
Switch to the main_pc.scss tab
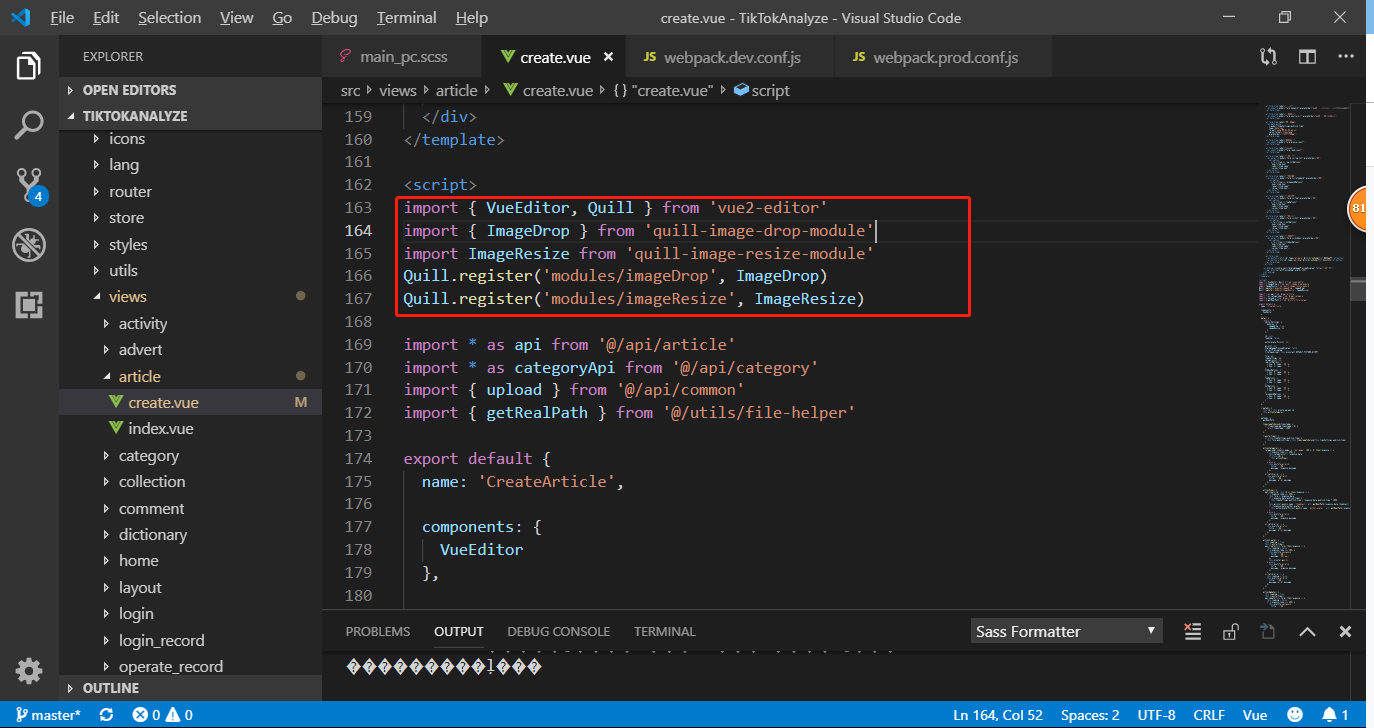click(402, 57)
